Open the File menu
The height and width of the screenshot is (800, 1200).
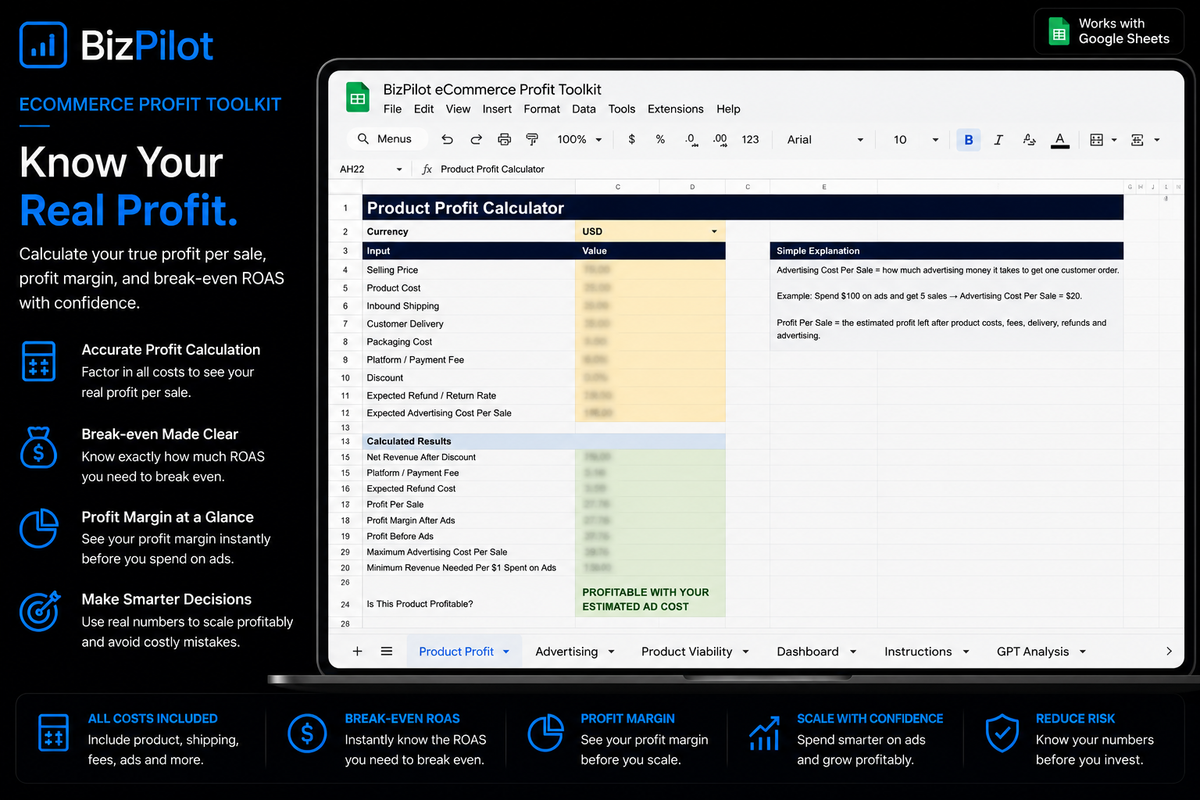393,109
